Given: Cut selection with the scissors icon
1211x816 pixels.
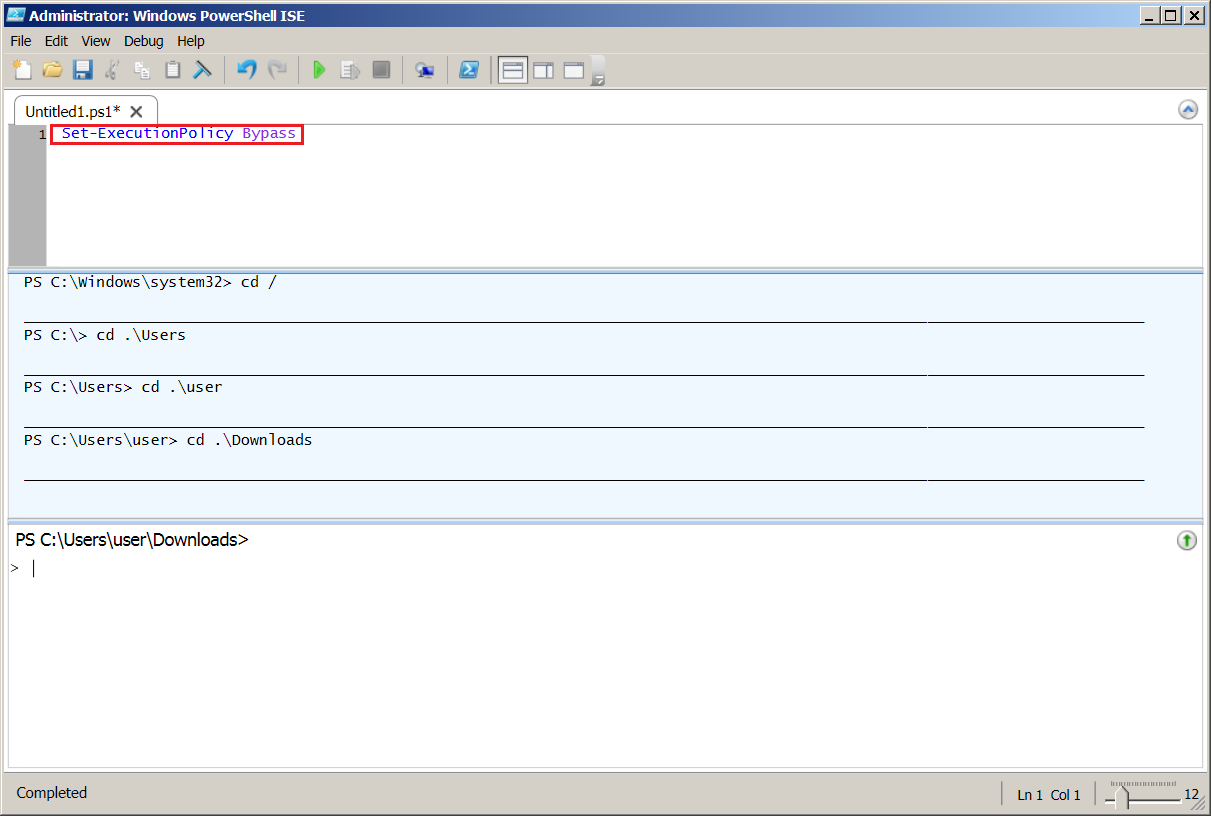Looking at the screenshot, I should 112,69.
